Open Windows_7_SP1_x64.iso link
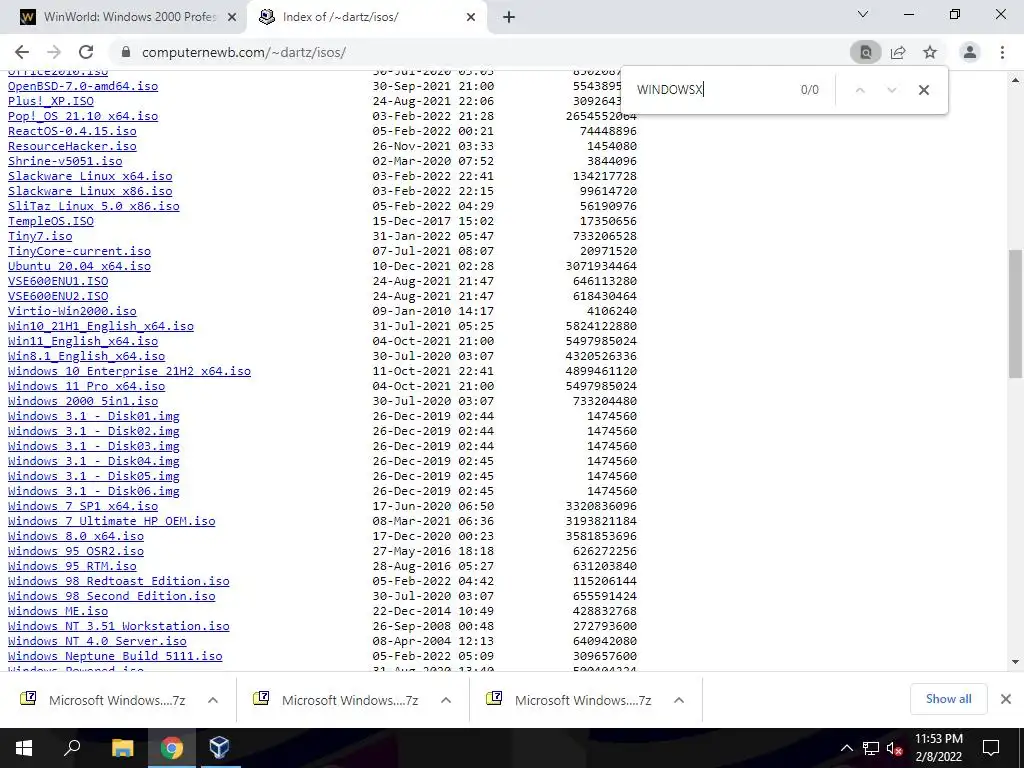The image size is (1024, 768). click(x=83, y=506)
